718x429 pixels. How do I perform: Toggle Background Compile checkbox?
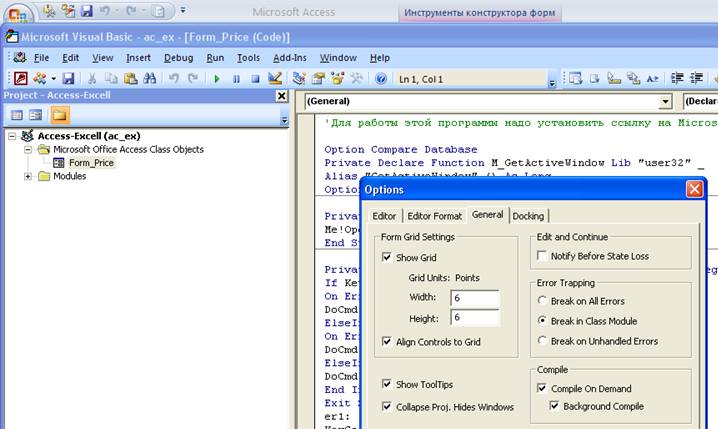coord(554,406)
